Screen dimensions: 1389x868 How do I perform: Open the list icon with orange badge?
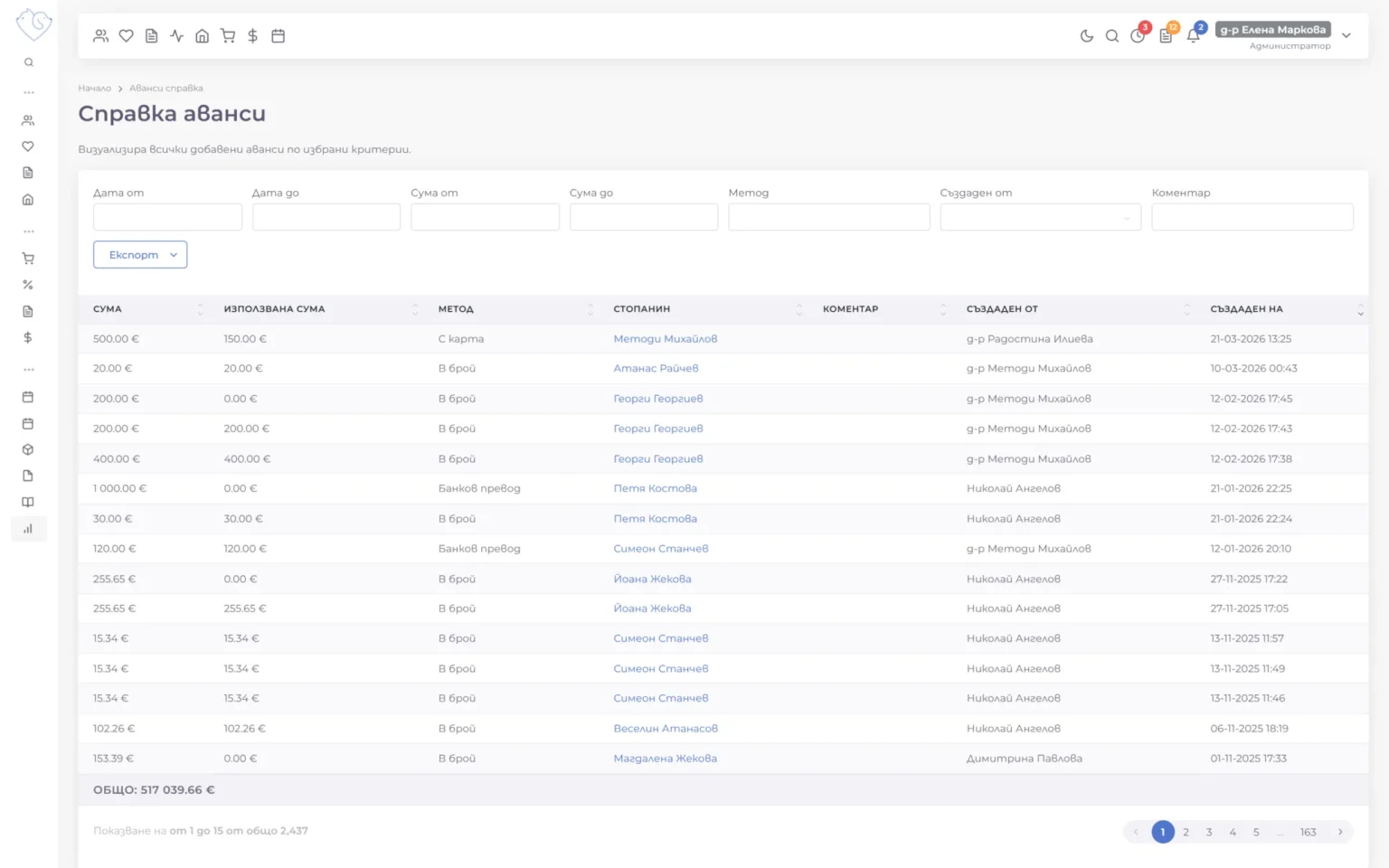tap(1167, 35)
